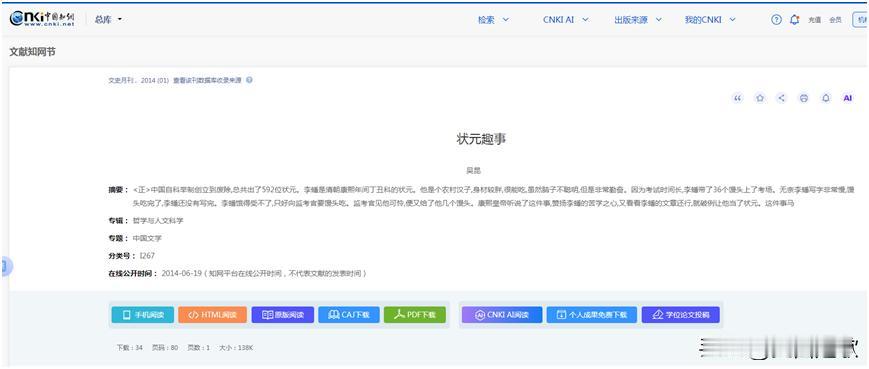Download with the CAJ下载 button

tap(349, 315)
